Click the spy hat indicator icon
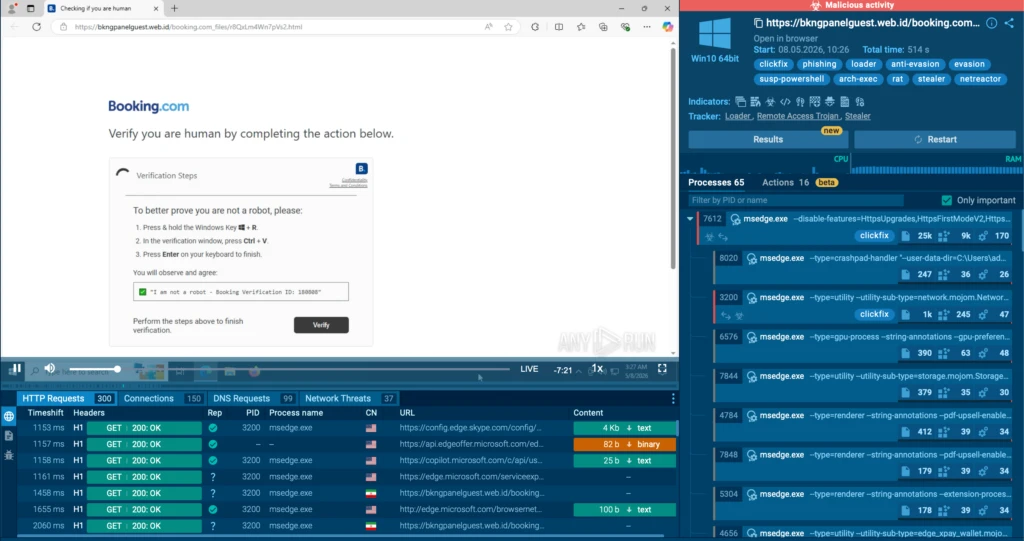Viewport: 1024px width, 541px height. pos(829,102)
